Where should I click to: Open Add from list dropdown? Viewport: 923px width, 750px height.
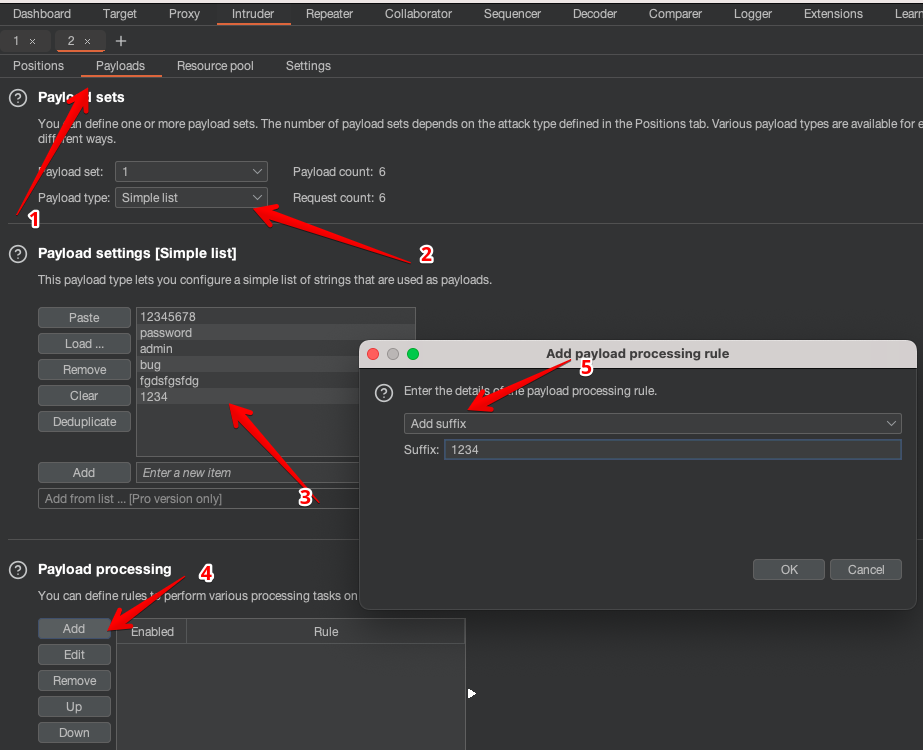tap(198, 499)
